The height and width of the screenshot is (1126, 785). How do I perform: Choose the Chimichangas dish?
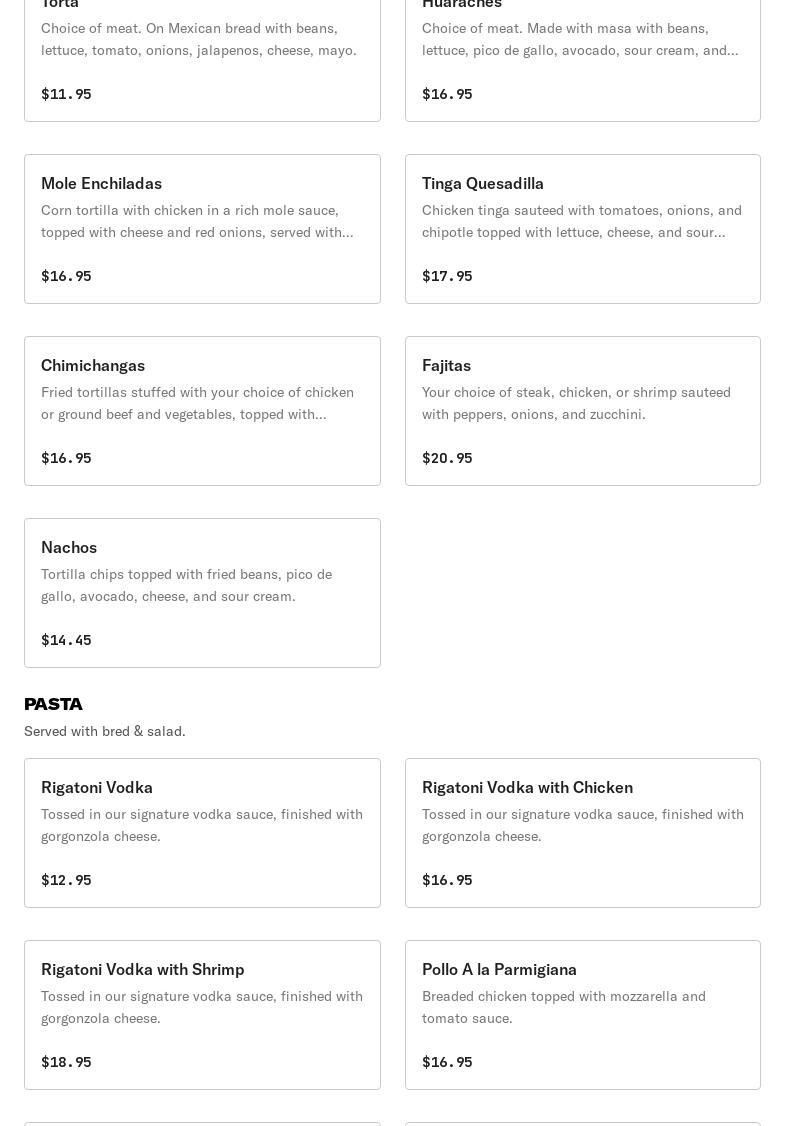point(93,366)
